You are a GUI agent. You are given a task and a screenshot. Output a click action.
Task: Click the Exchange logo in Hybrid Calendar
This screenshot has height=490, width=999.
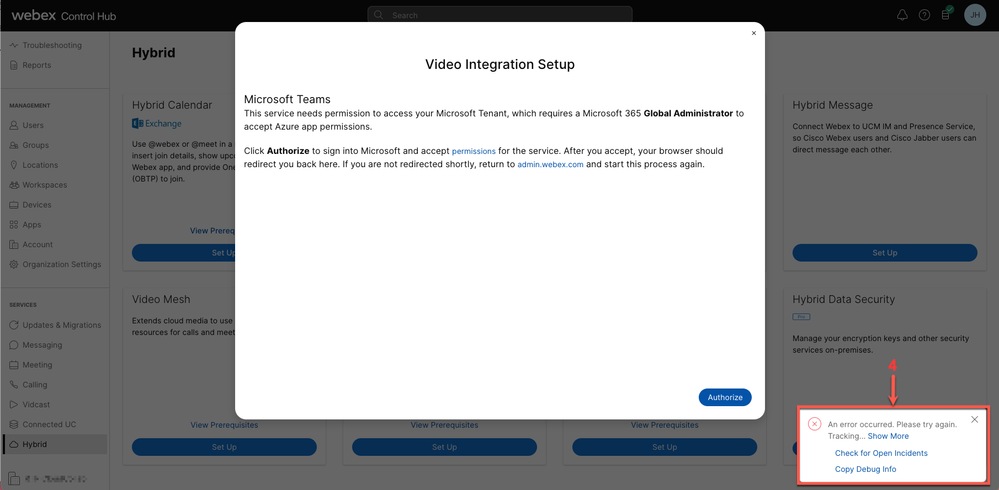point(157,124)
